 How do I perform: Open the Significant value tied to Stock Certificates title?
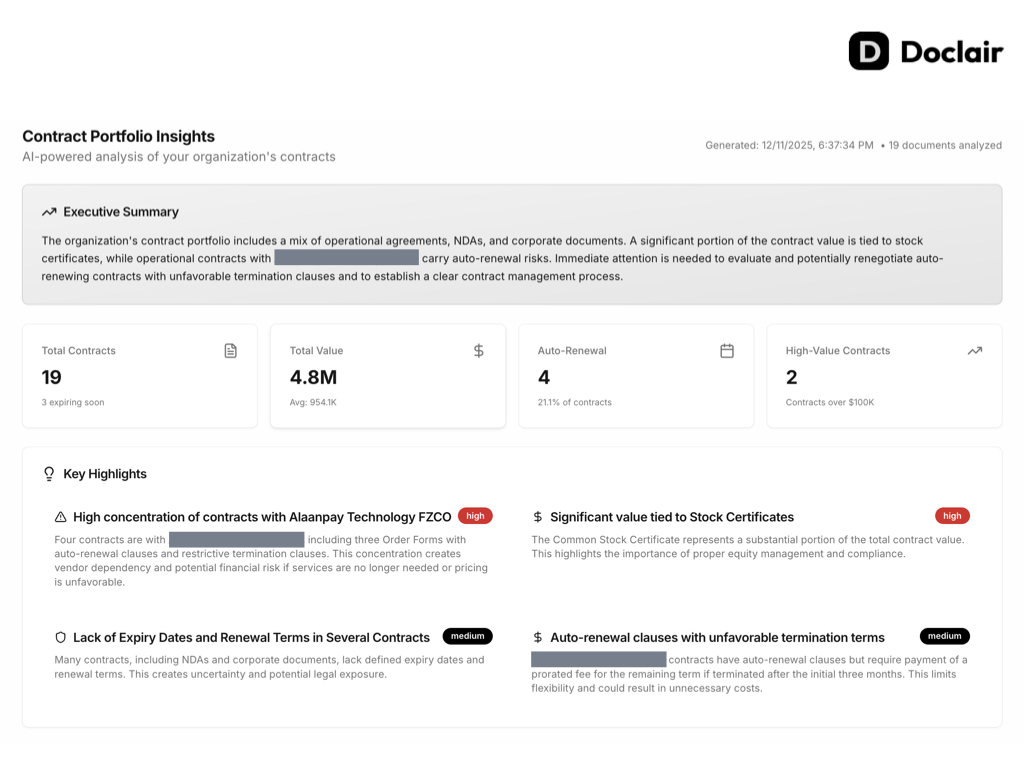(672, 517)
